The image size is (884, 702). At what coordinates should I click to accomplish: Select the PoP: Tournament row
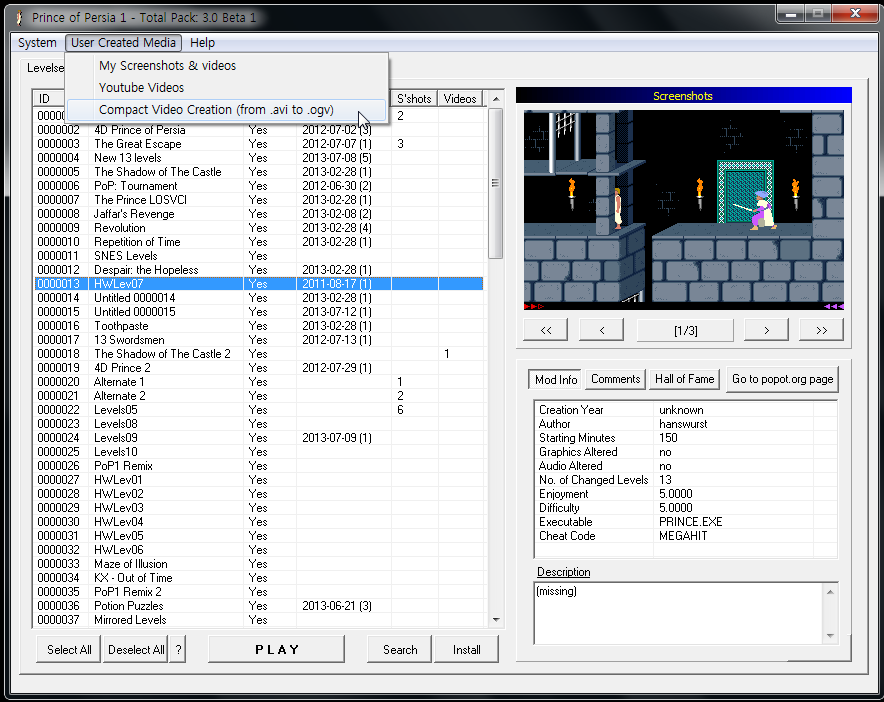pos(259,186)
